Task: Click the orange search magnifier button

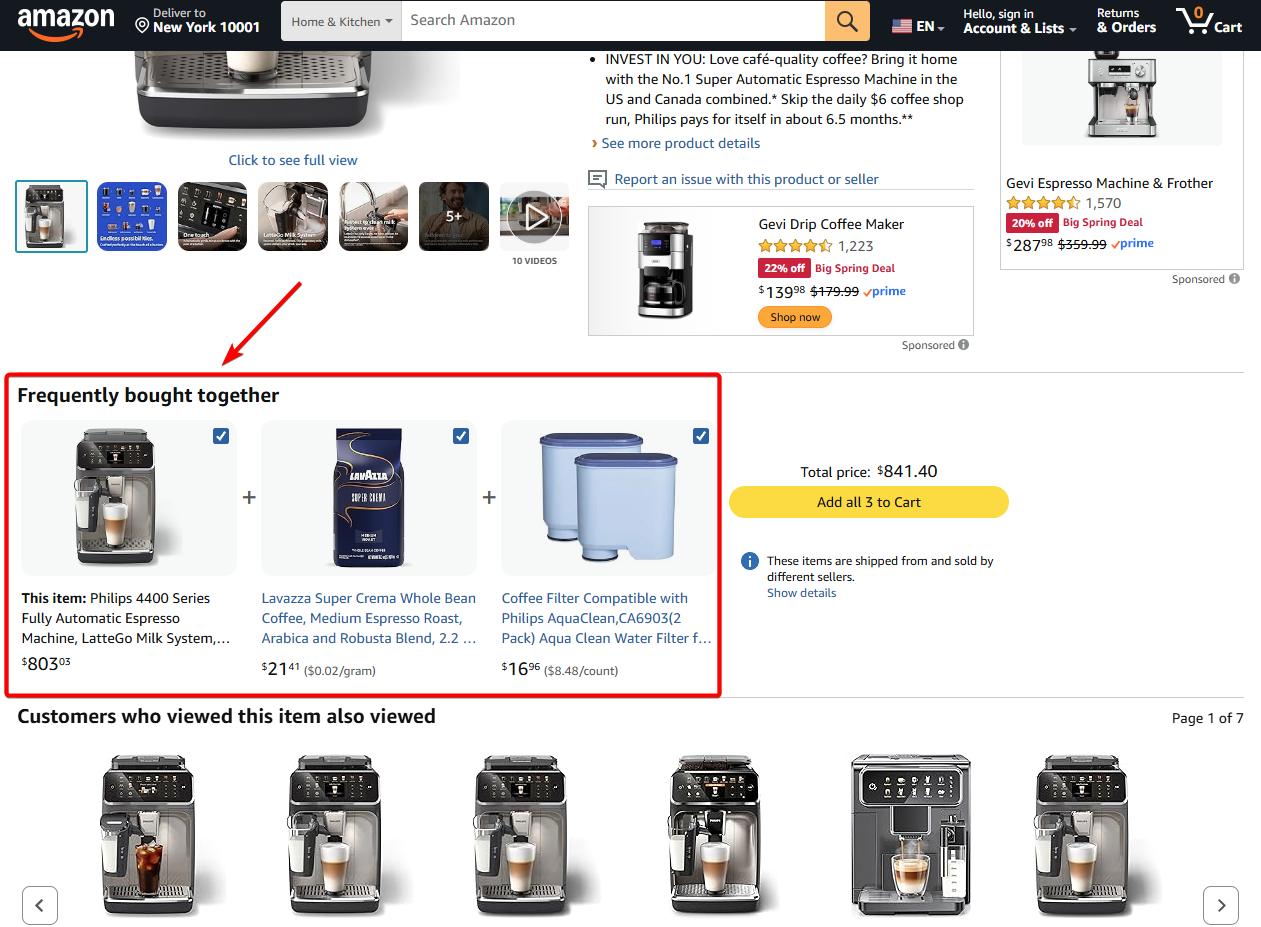Action: click(x=847, y=21)
